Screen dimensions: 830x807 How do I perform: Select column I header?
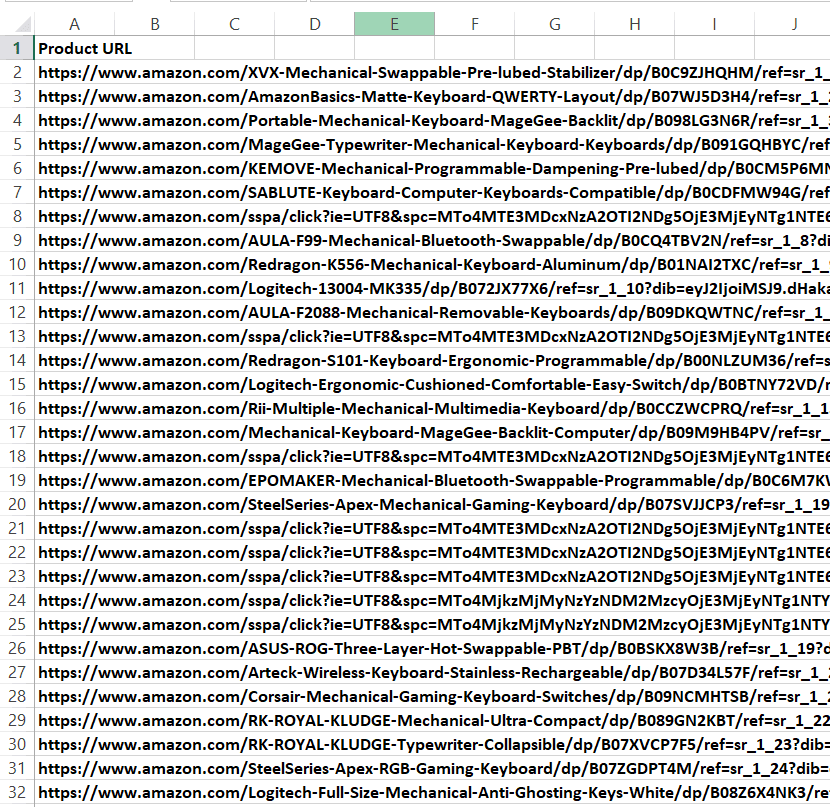[715, 24]
